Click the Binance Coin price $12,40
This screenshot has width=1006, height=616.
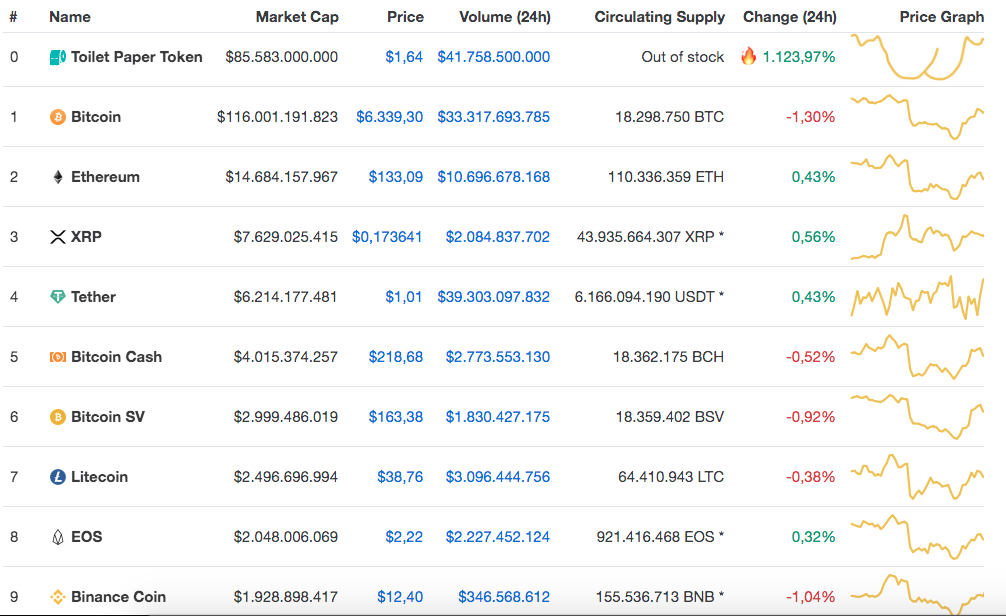point(400,597)
